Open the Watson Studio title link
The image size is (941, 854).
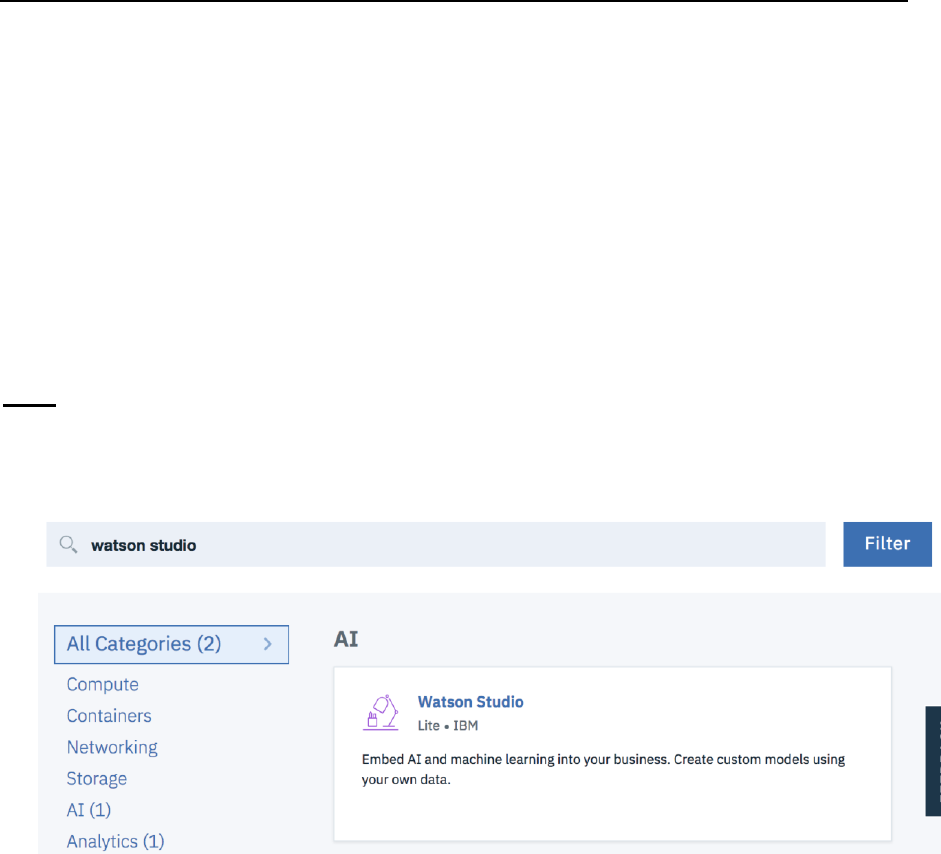(x=470, y=702)
